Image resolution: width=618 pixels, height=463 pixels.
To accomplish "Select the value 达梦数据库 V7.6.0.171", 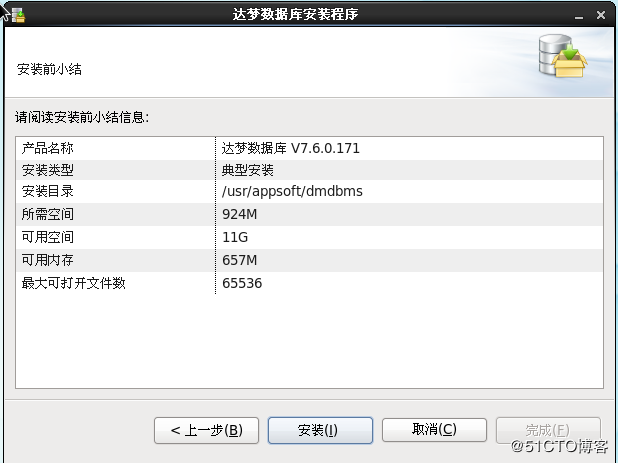I will [290, 149].
